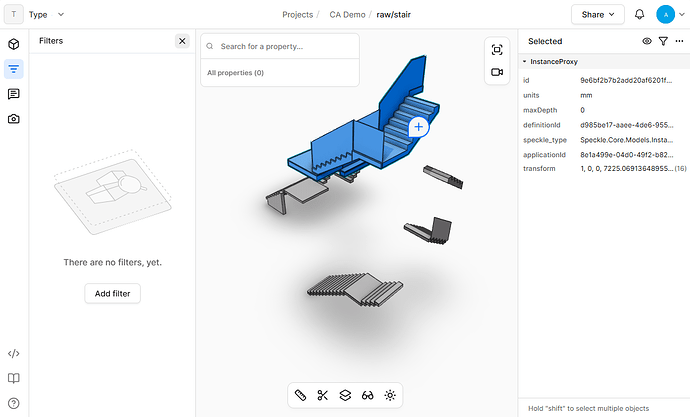This screenshot has height=417, width=690.
Task: Open the explode layers tool
Action: coord(345,395)
